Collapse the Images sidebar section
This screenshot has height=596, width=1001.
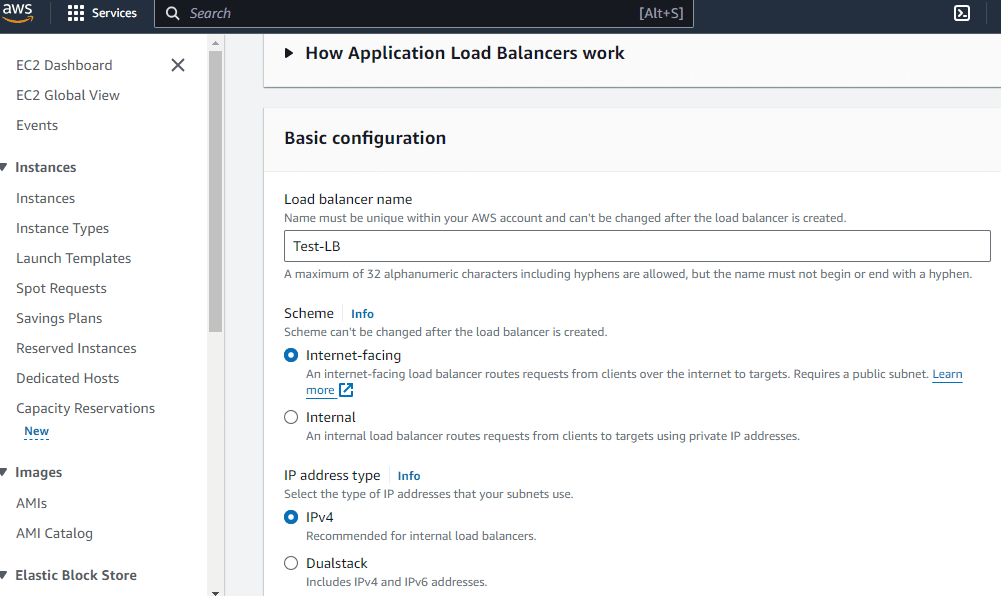[x=3, y=473]
